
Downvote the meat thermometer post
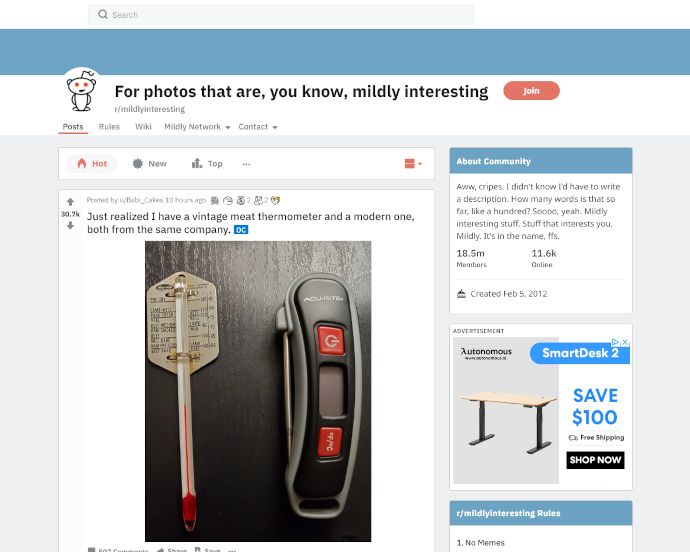pos(70,226)
